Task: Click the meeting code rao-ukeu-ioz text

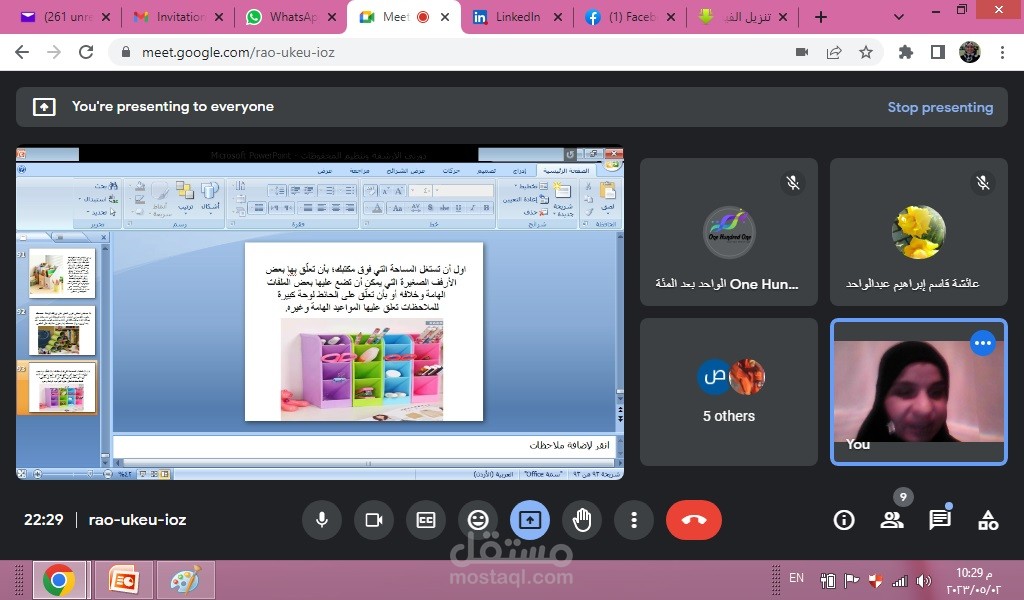Action: (137, 520)
